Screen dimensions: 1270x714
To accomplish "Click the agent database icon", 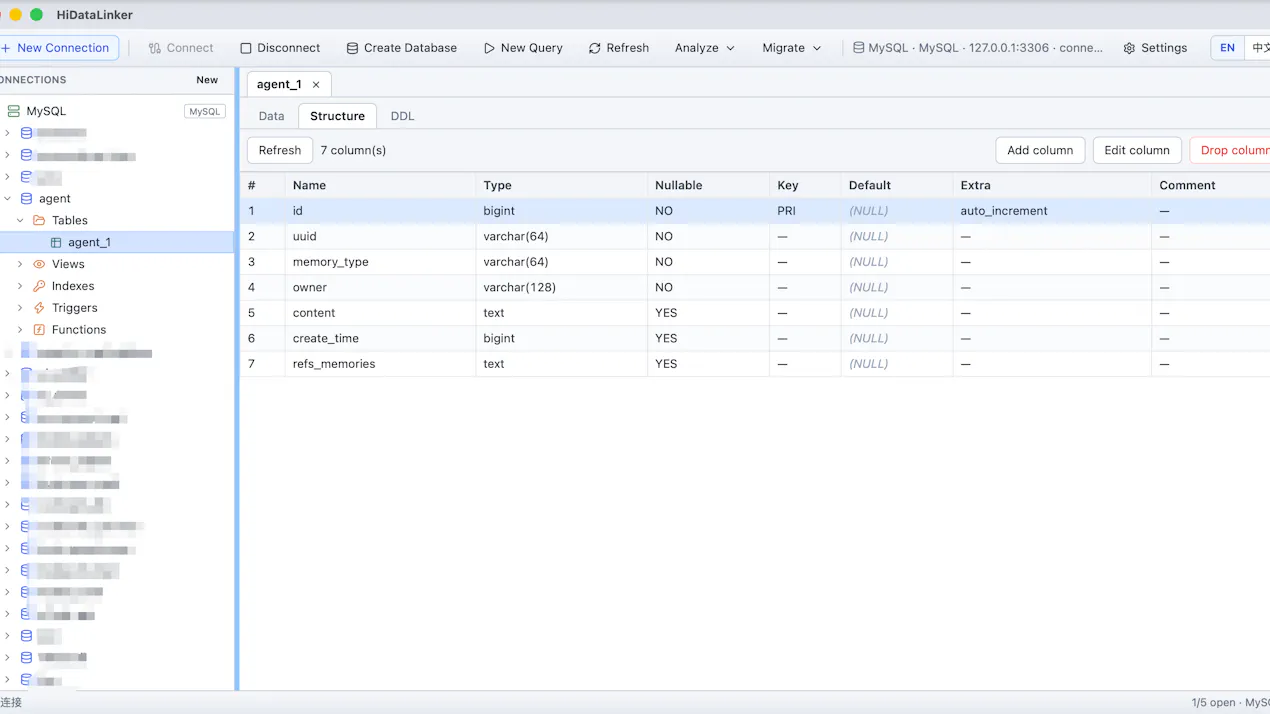I will [27, 199].
